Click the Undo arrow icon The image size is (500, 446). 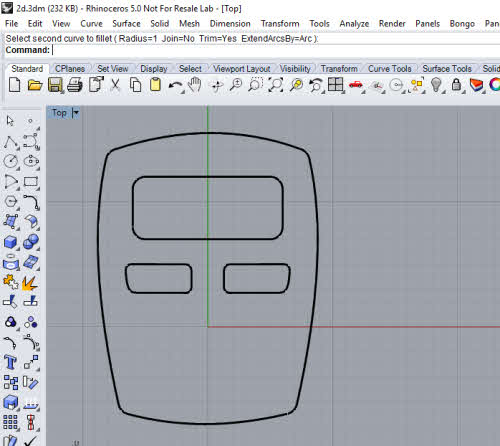coord(175,85)
